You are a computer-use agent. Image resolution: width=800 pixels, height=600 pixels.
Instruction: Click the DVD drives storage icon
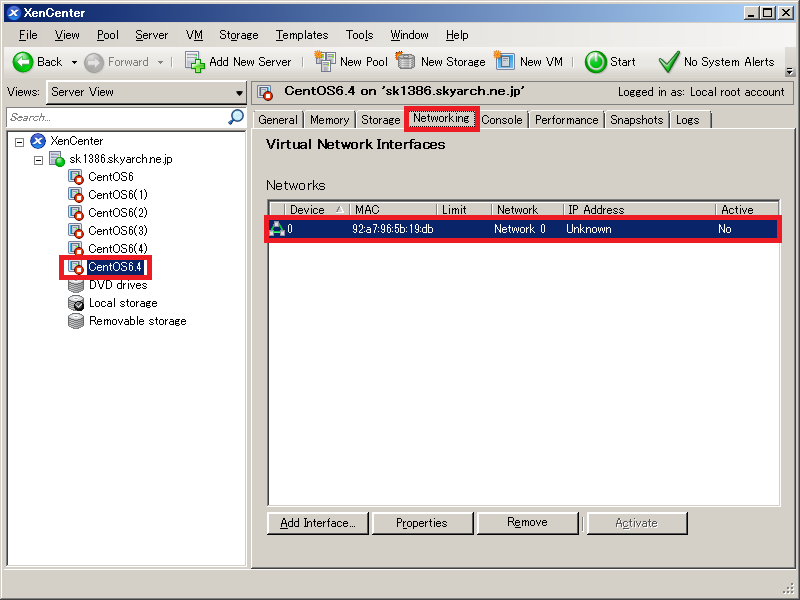tap(76, 285)
